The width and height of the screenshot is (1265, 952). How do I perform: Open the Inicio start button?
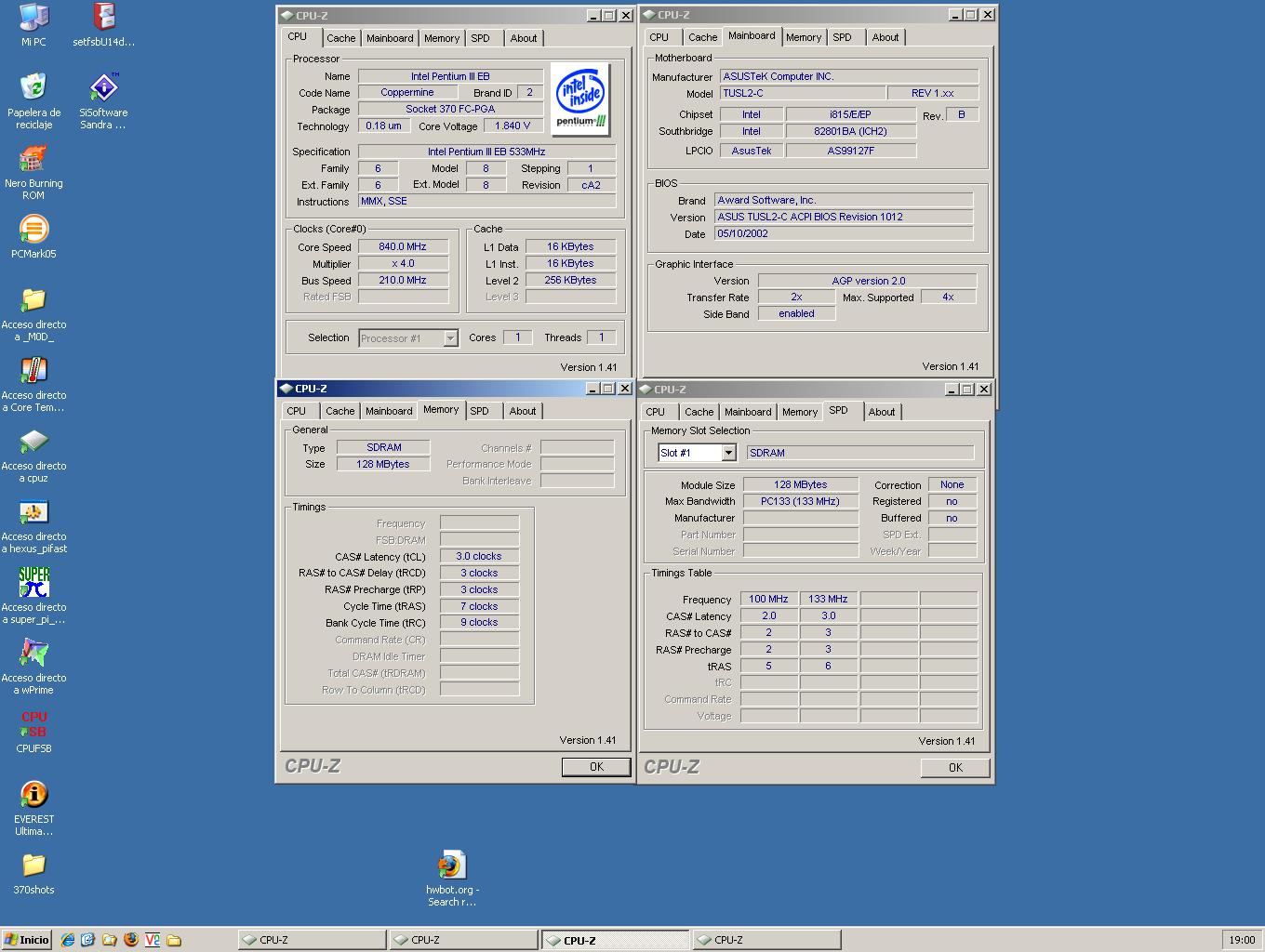click(27, 940)
